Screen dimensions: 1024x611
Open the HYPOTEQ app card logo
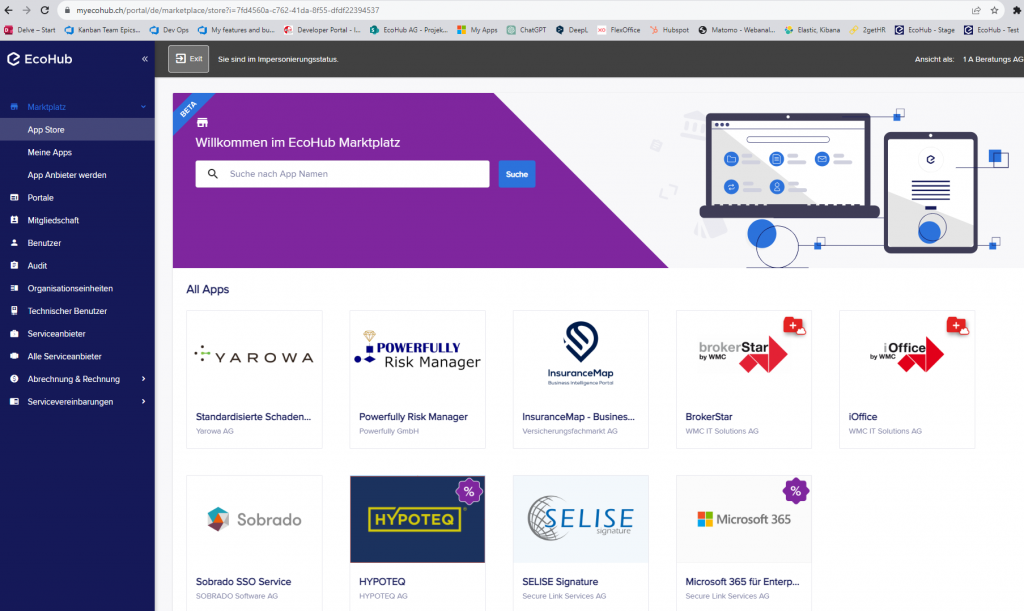click(417, 519)
